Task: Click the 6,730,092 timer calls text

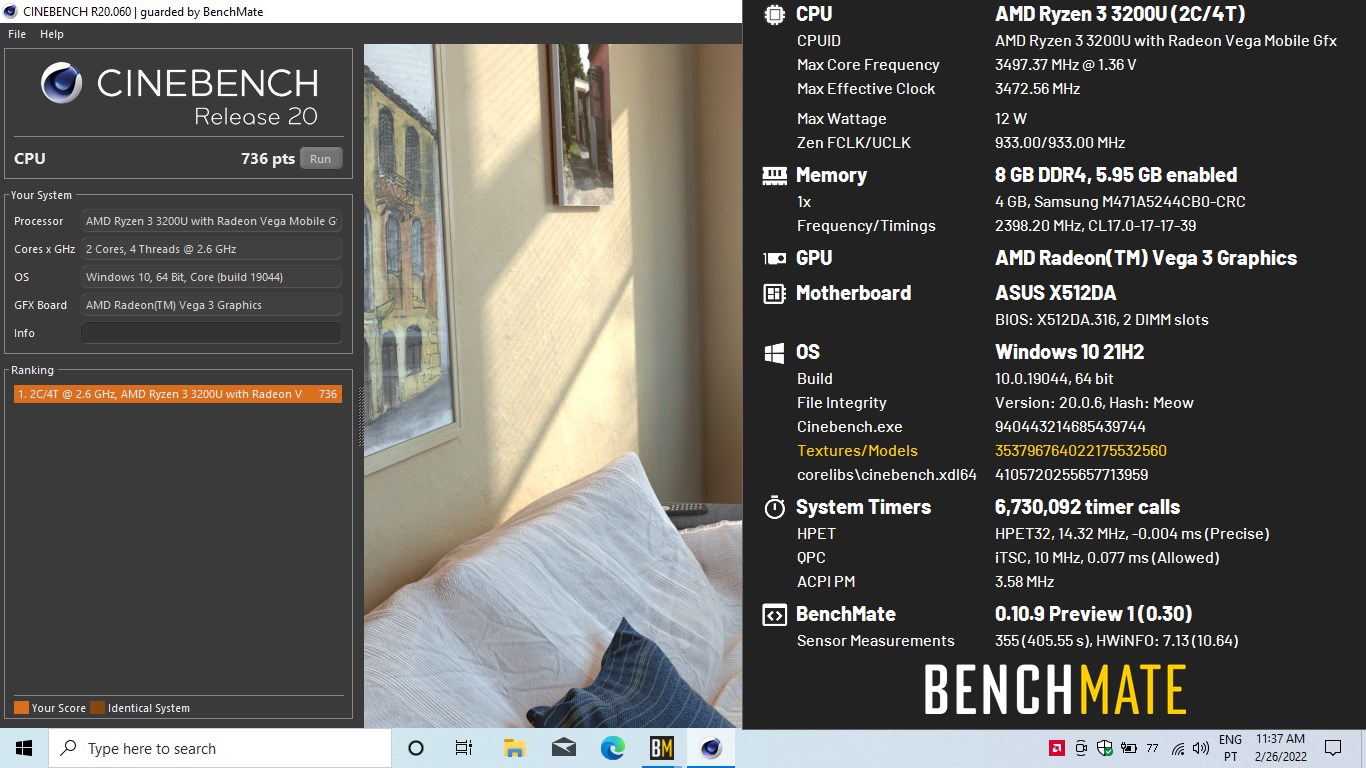Action: point(1087,507)
